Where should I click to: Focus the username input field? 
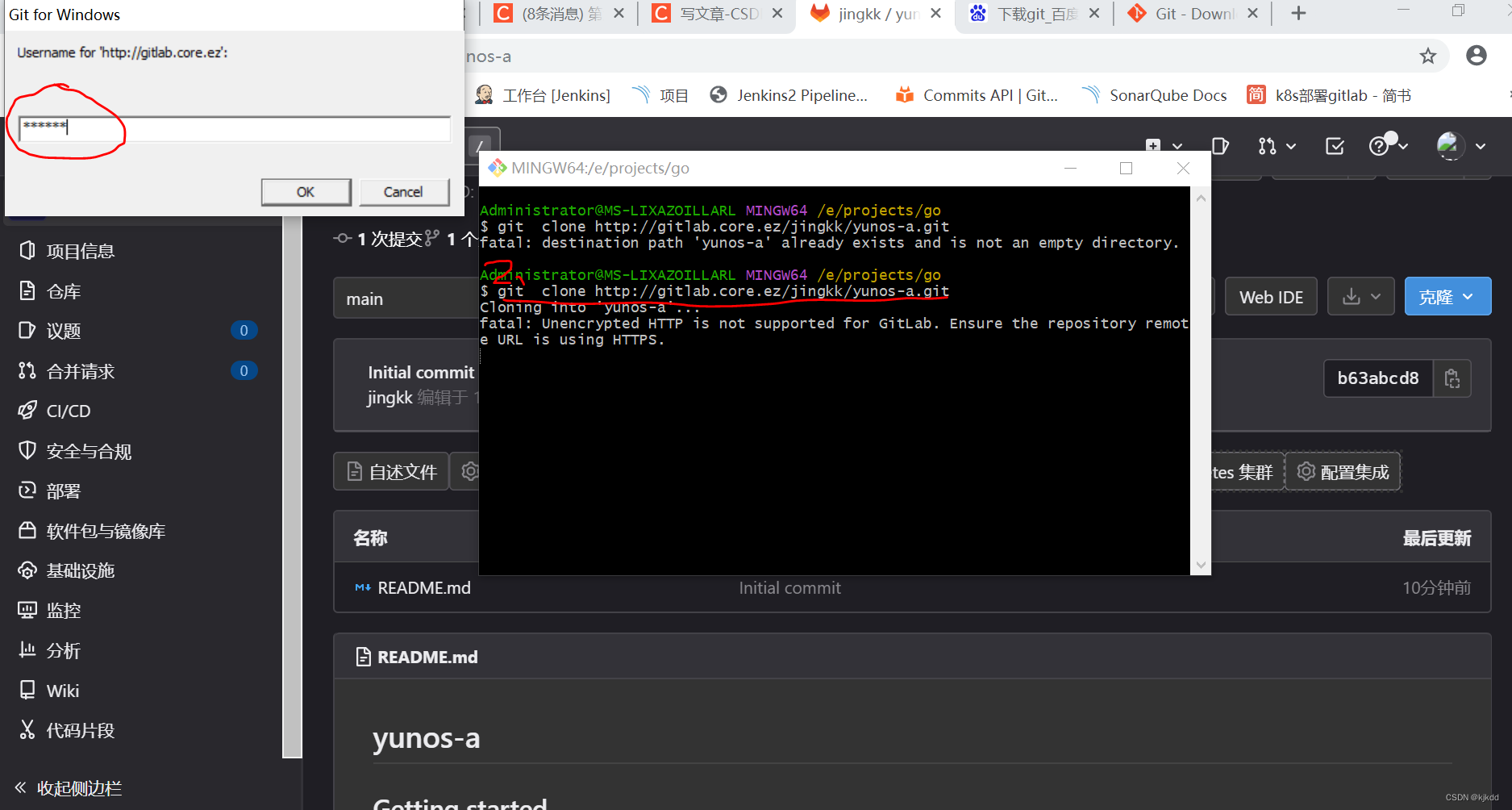[235, 128]
